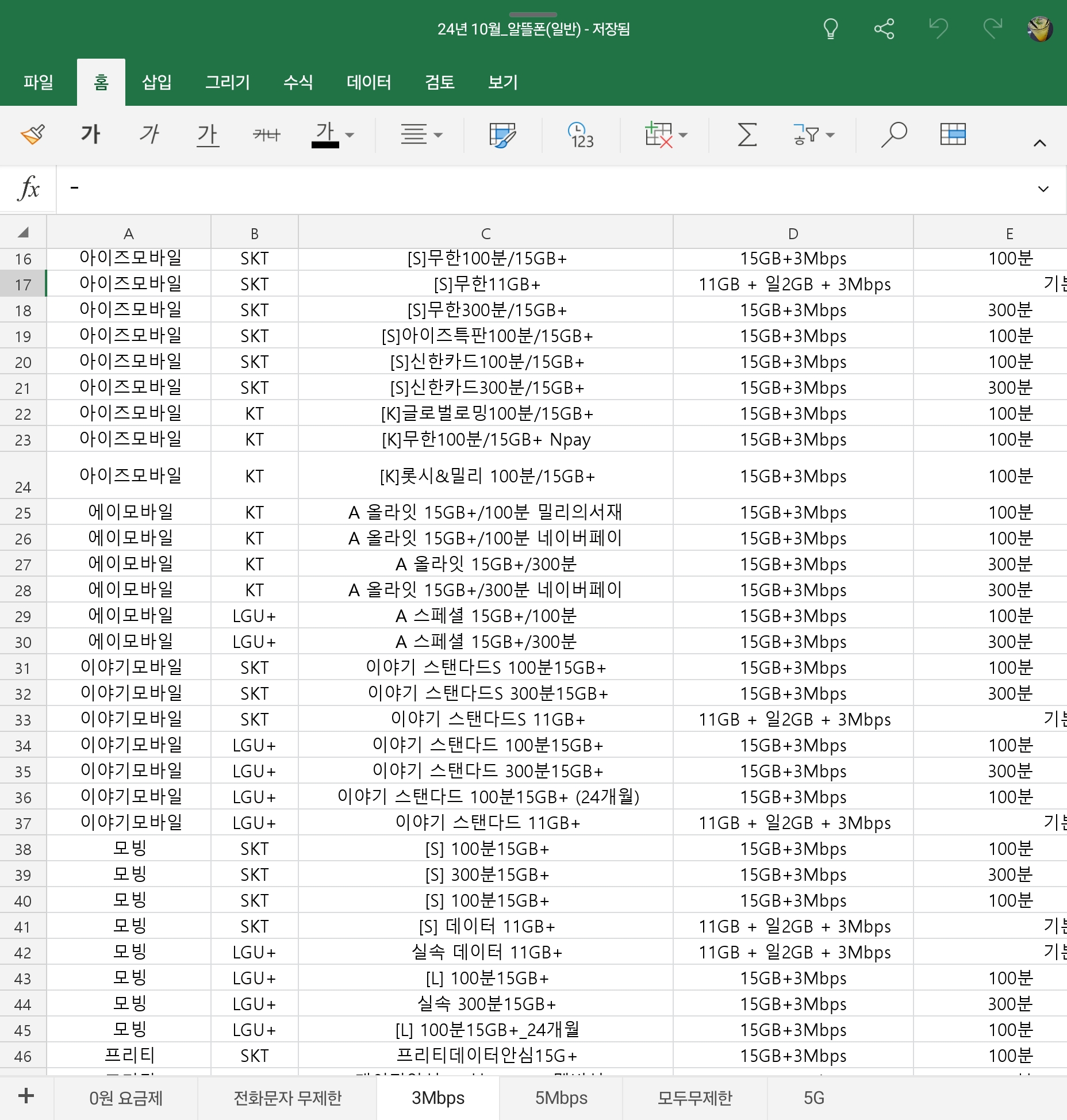
Task: Select 11GB + 일2GB + 3Mbps in row 33
Action: [x=793, y=719]
